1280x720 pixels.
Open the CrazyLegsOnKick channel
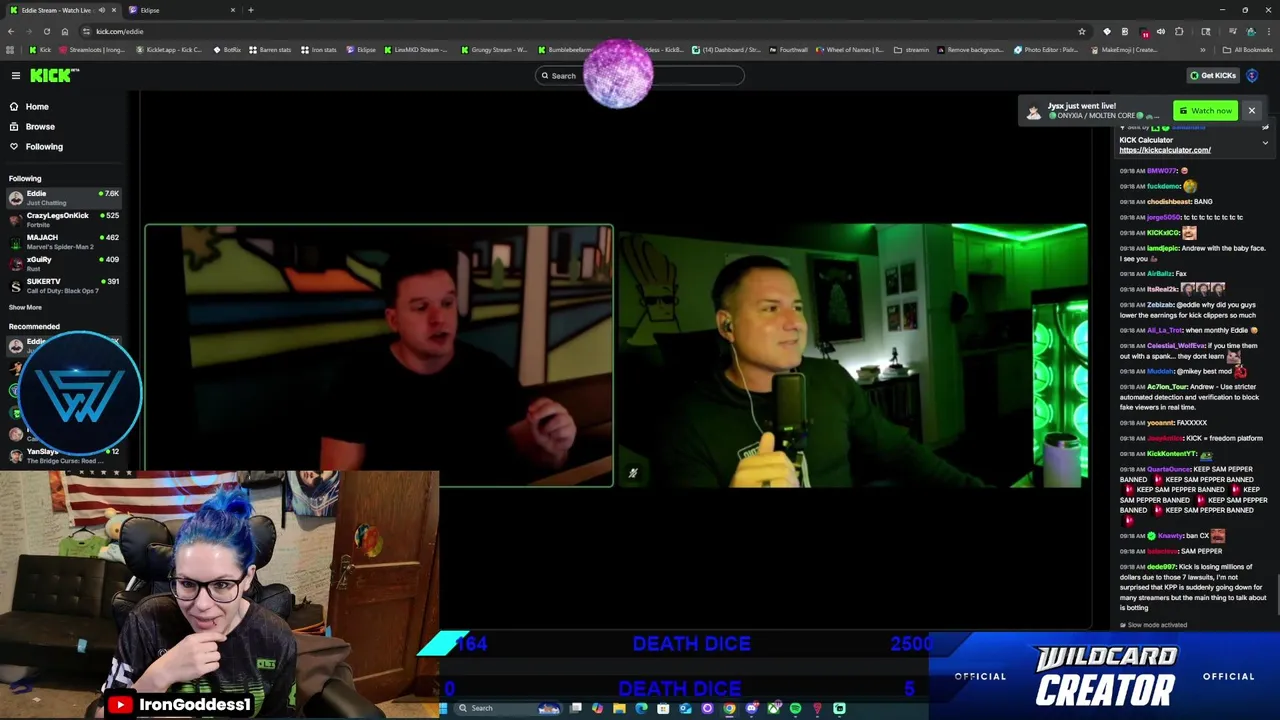click(x=64, y=219)
